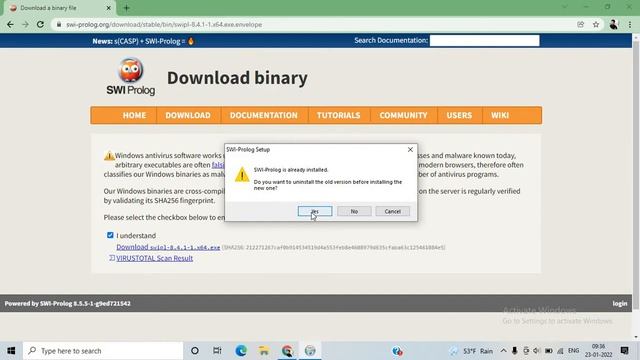The width and height of the screenshot is (640, 360).
Task: Open the WIKI menu item
Action: tap(500, 115)
